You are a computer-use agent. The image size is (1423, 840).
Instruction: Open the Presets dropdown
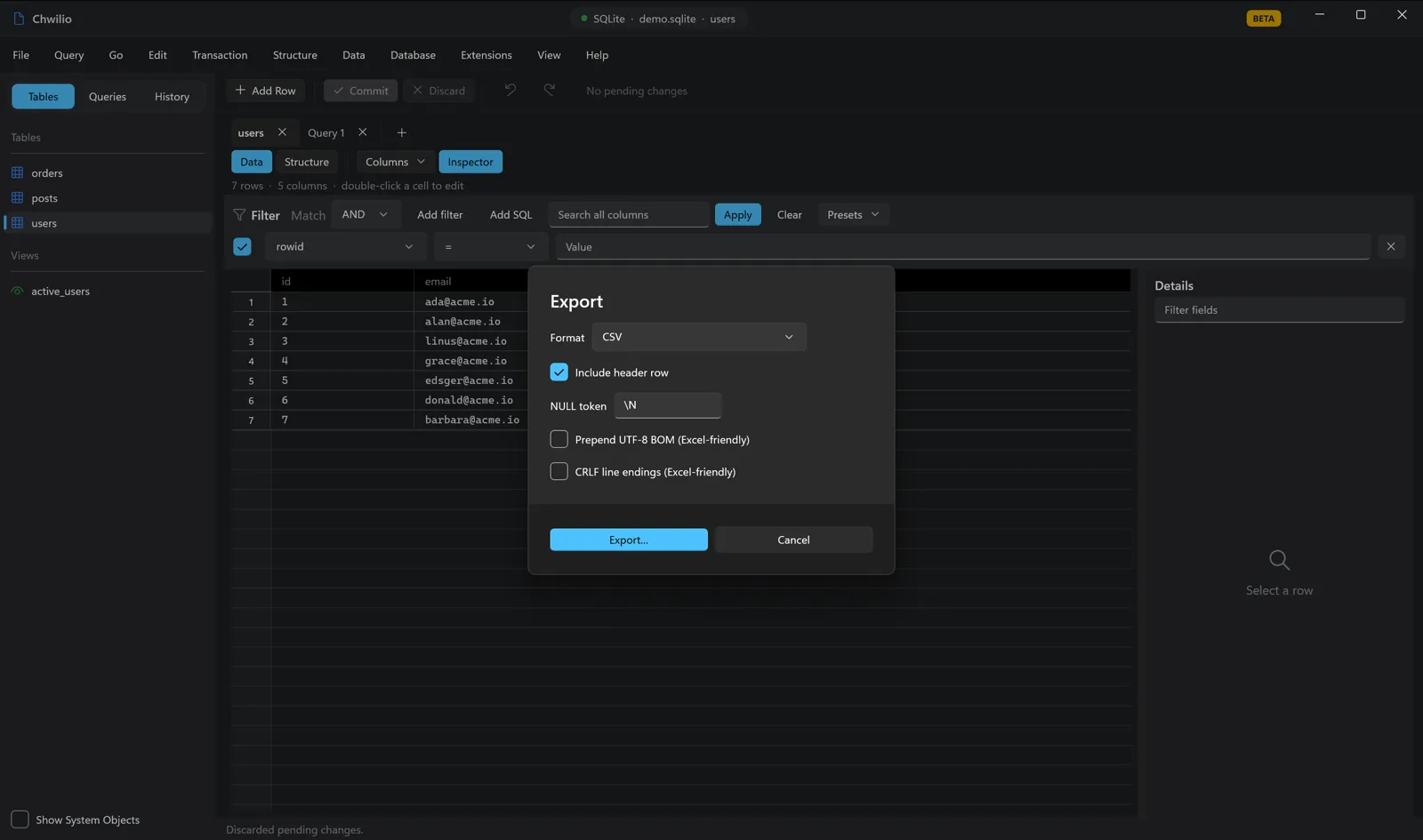click(x=853, y=214)
